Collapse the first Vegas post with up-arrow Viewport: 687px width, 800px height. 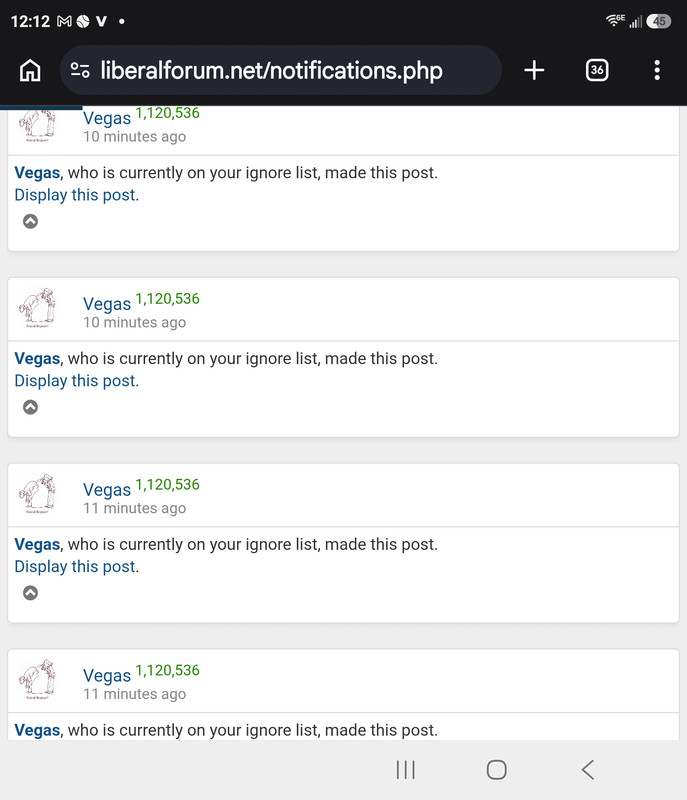point(31,221)
